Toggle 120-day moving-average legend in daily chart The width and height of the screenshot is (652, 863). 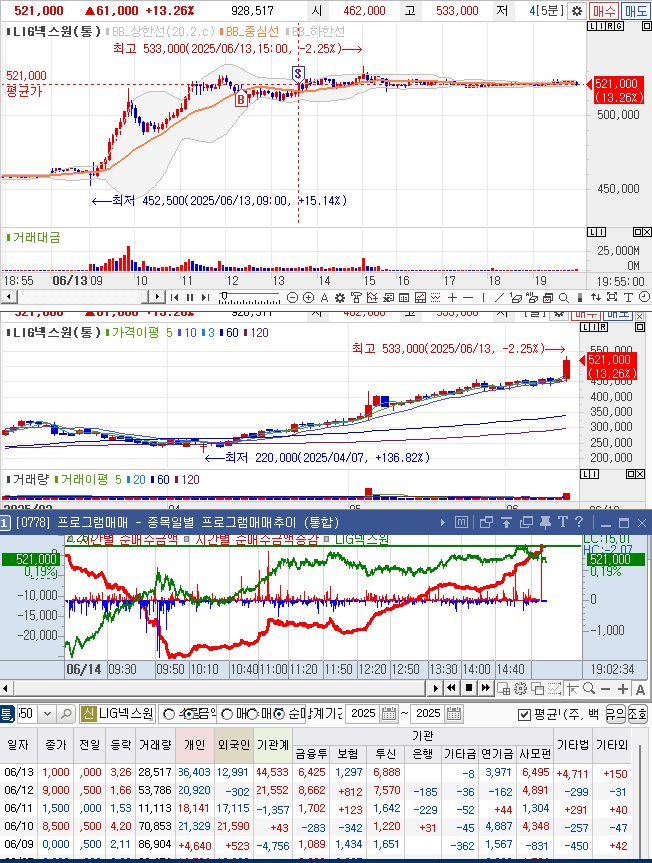[256, 332]
